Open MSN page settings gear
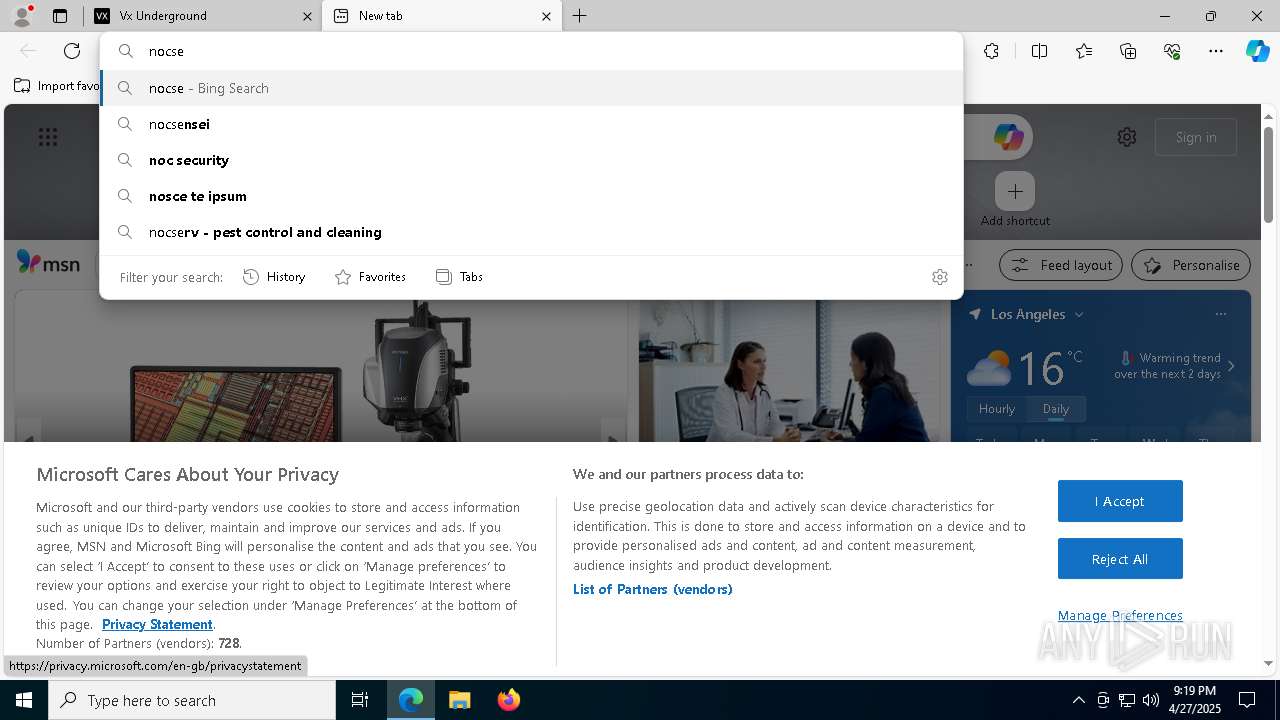This screenshot has height=720, width=1280. tap(1127, 137)
